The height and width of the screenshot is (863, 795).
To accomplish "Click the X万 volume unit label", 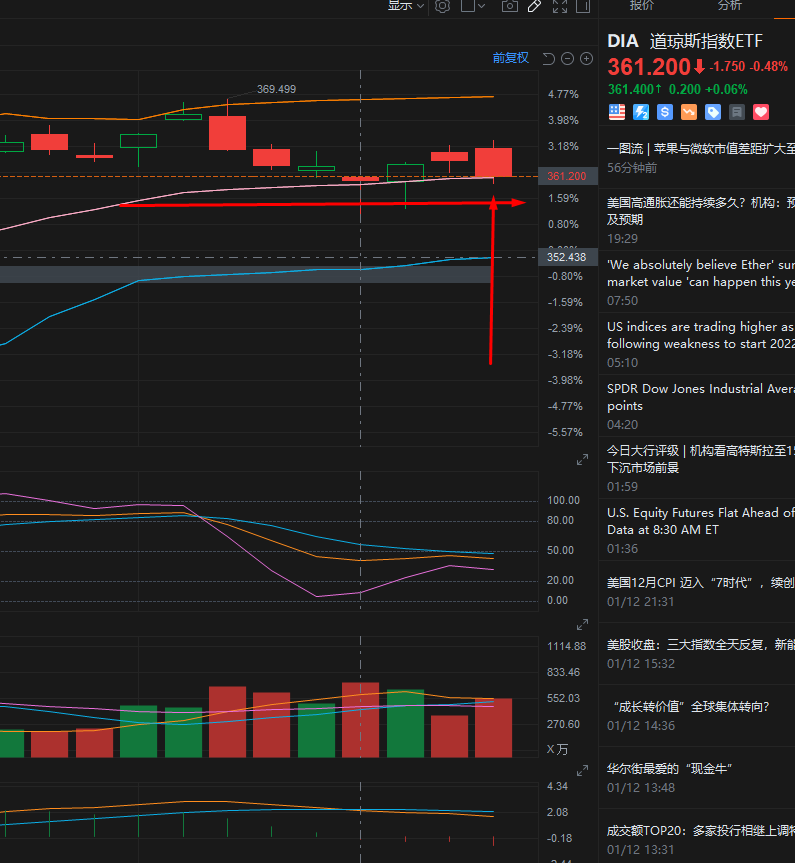I will [557, 749].
